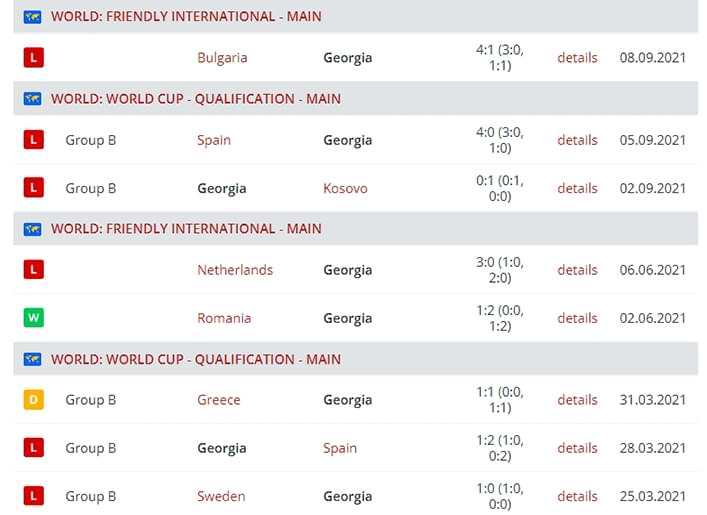Select the Netherlands team link
This screenshot has height=515, width=707.
(x=235, y=270)
